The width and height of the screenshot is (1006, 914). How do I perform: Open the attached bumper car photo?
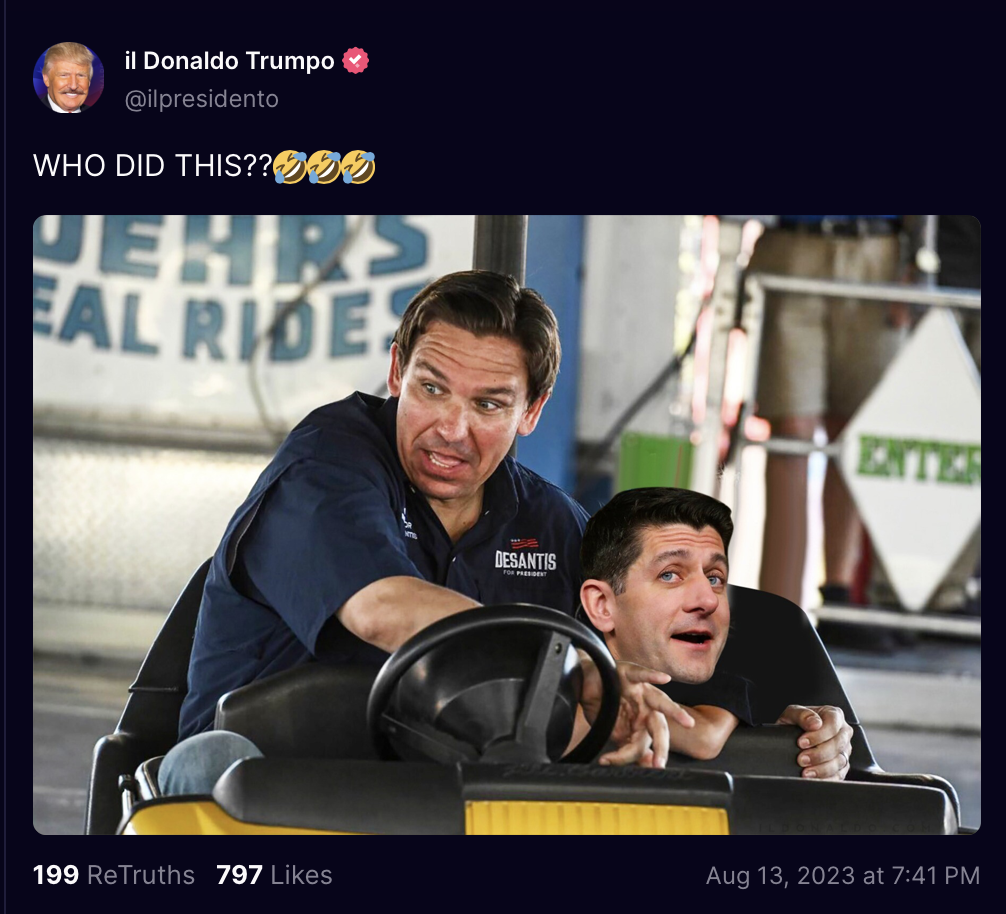[507, 525]
